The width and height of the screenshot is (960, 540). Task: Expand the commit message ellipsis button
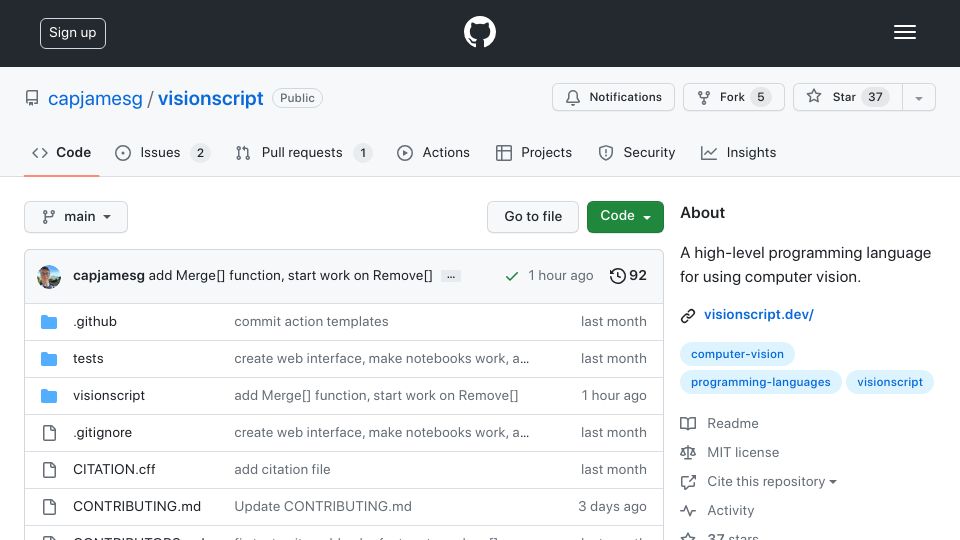coord(451,276)
